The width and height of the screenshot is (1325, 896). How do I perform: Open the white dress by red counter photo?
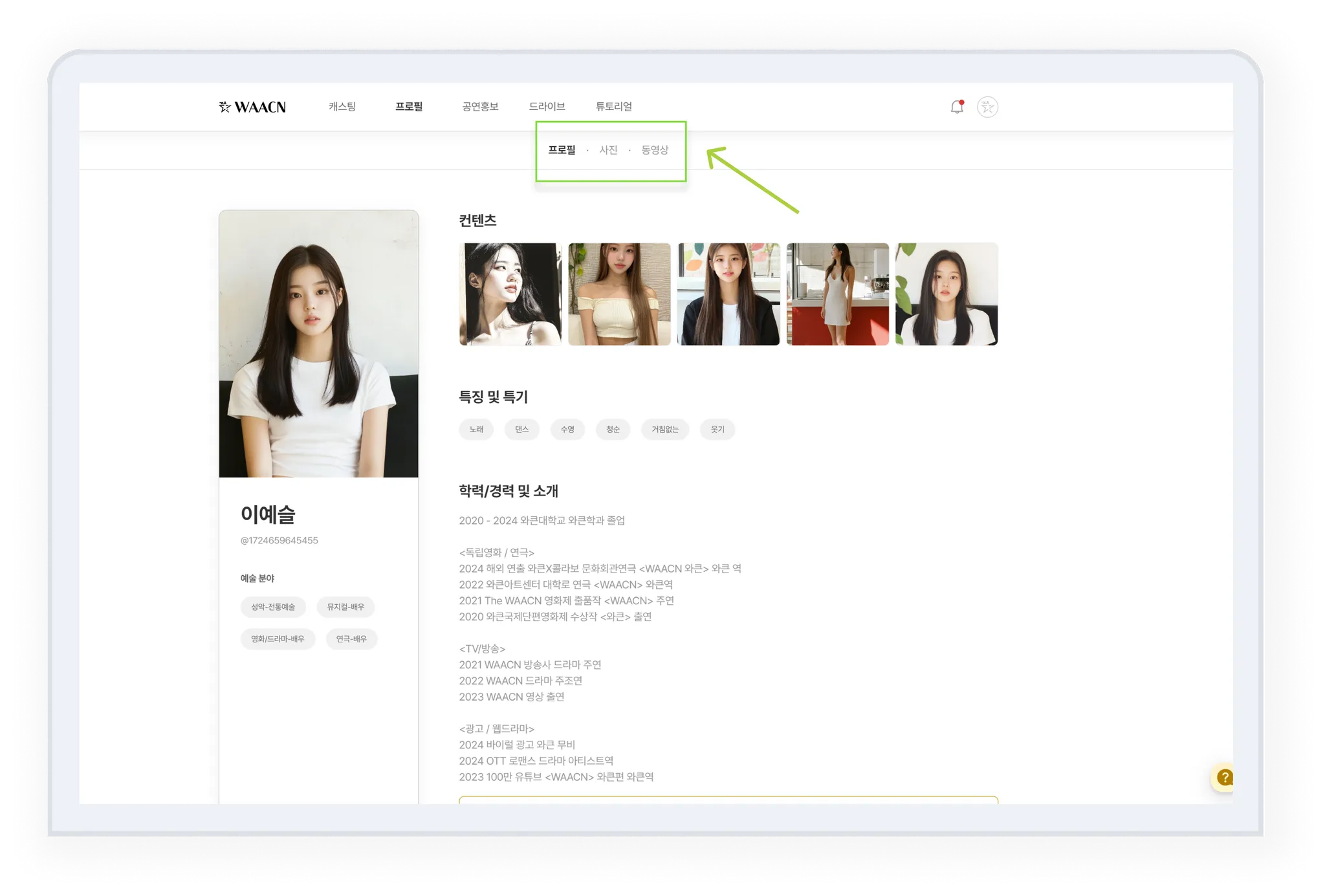(837, 294)
